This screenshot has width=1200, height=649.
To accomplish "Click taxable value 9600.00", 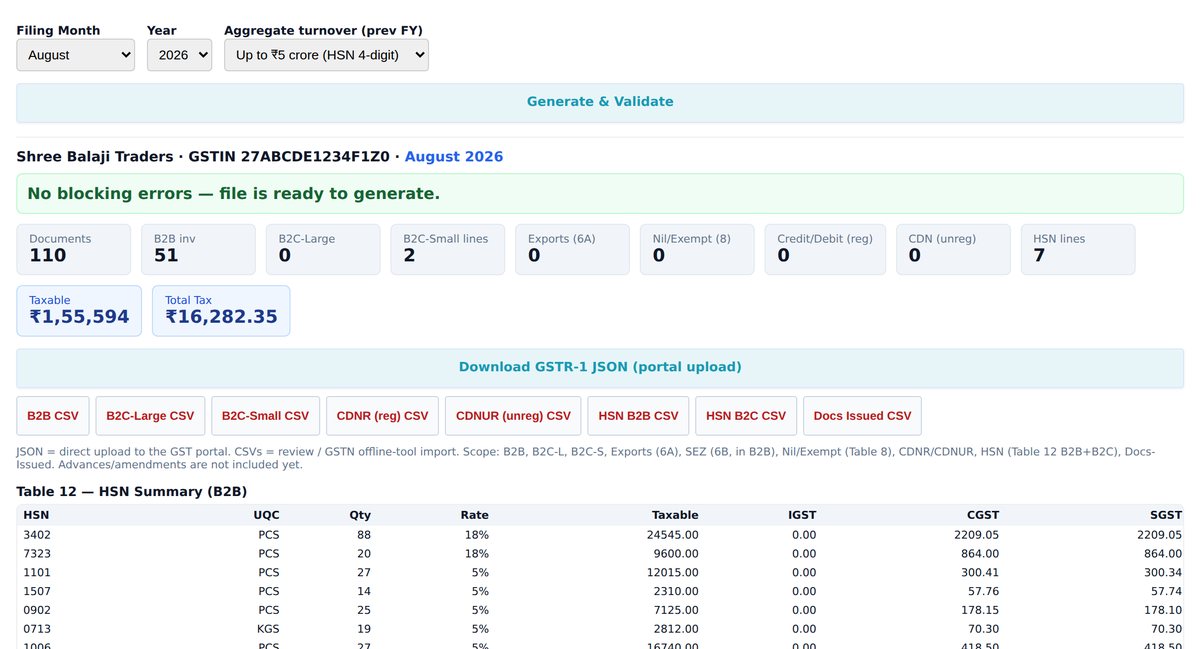I will point(677,554).
